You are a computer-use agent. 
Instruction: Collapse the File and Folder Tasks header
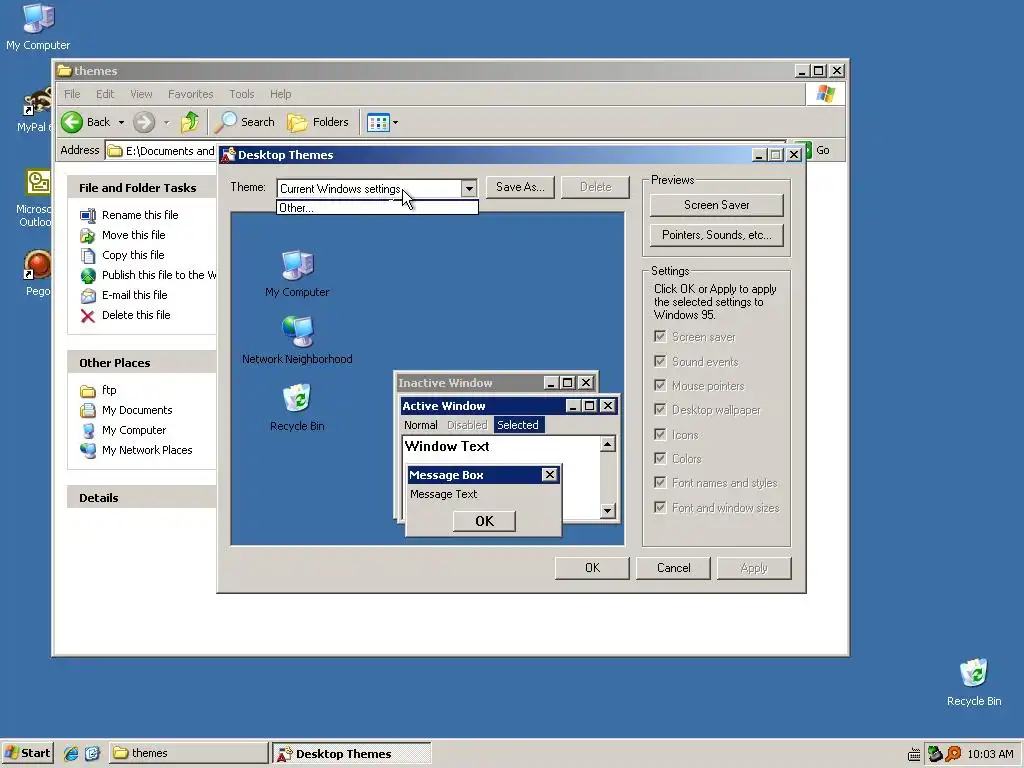142,188
